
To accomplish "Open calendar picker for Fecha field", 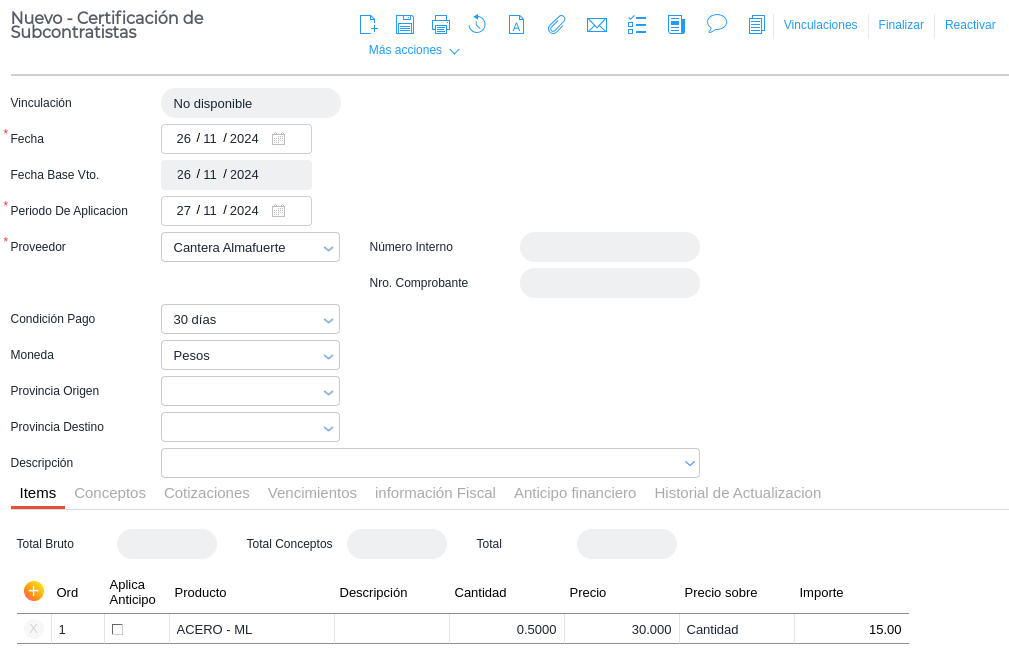I will (x=279, y=139).
